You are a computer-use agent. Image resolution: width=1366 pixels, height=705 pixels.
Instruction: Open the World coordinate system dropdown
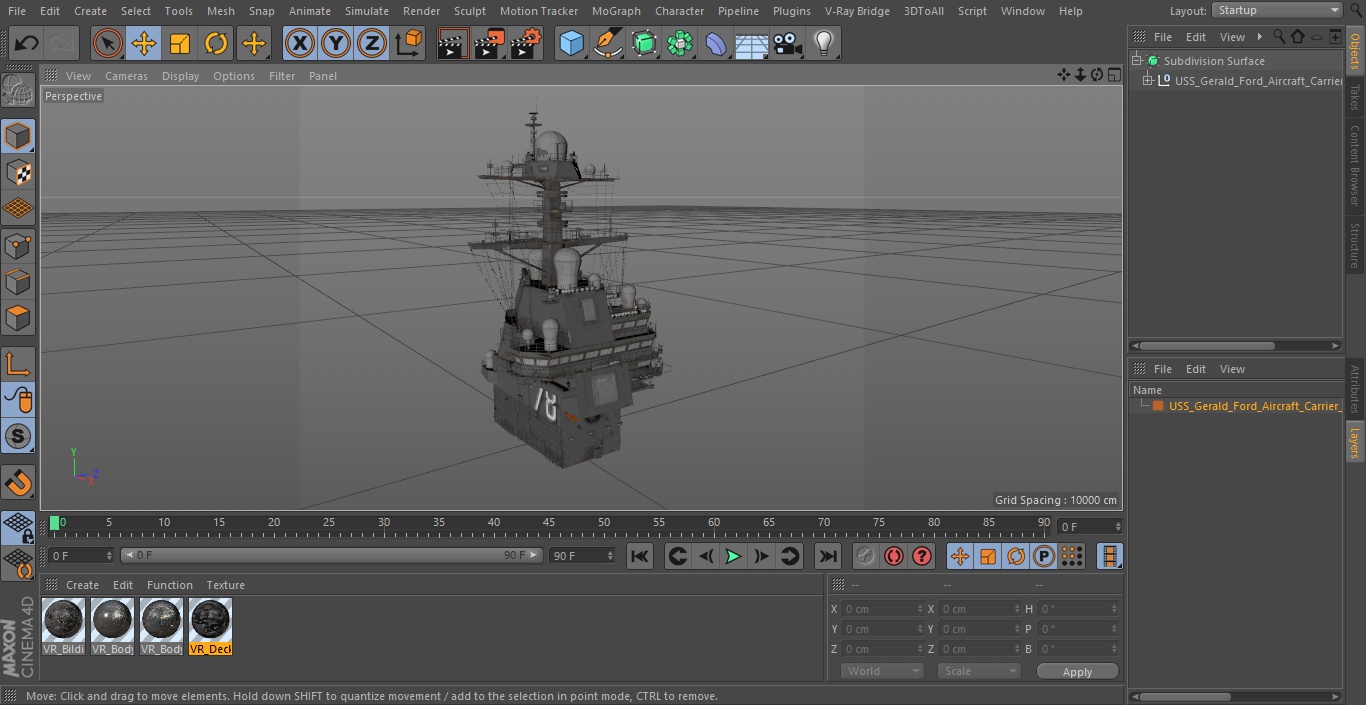tap(882, 671)
